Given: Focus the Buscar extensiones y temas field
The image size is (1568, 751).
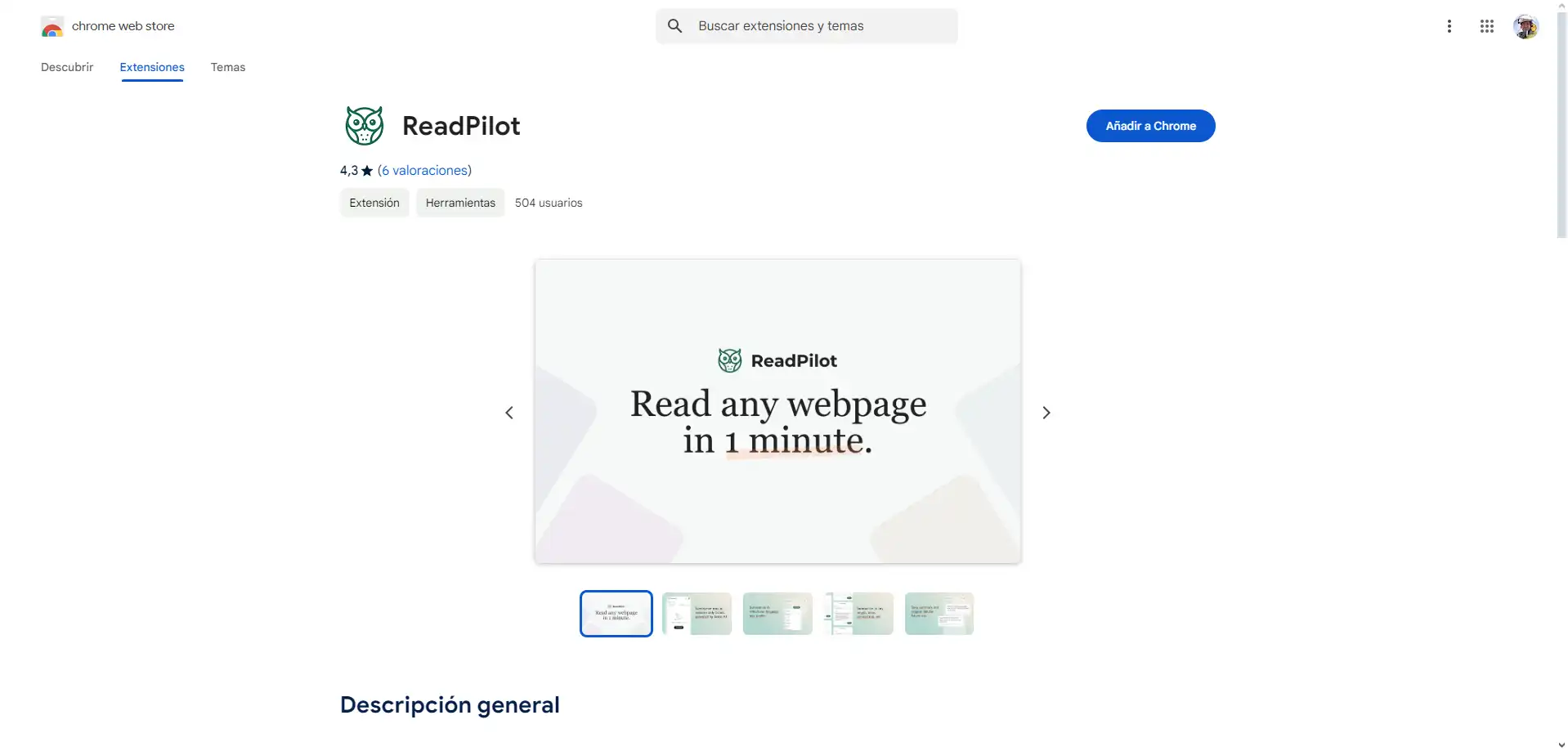Looking at the screenshot, I should 806,26.
